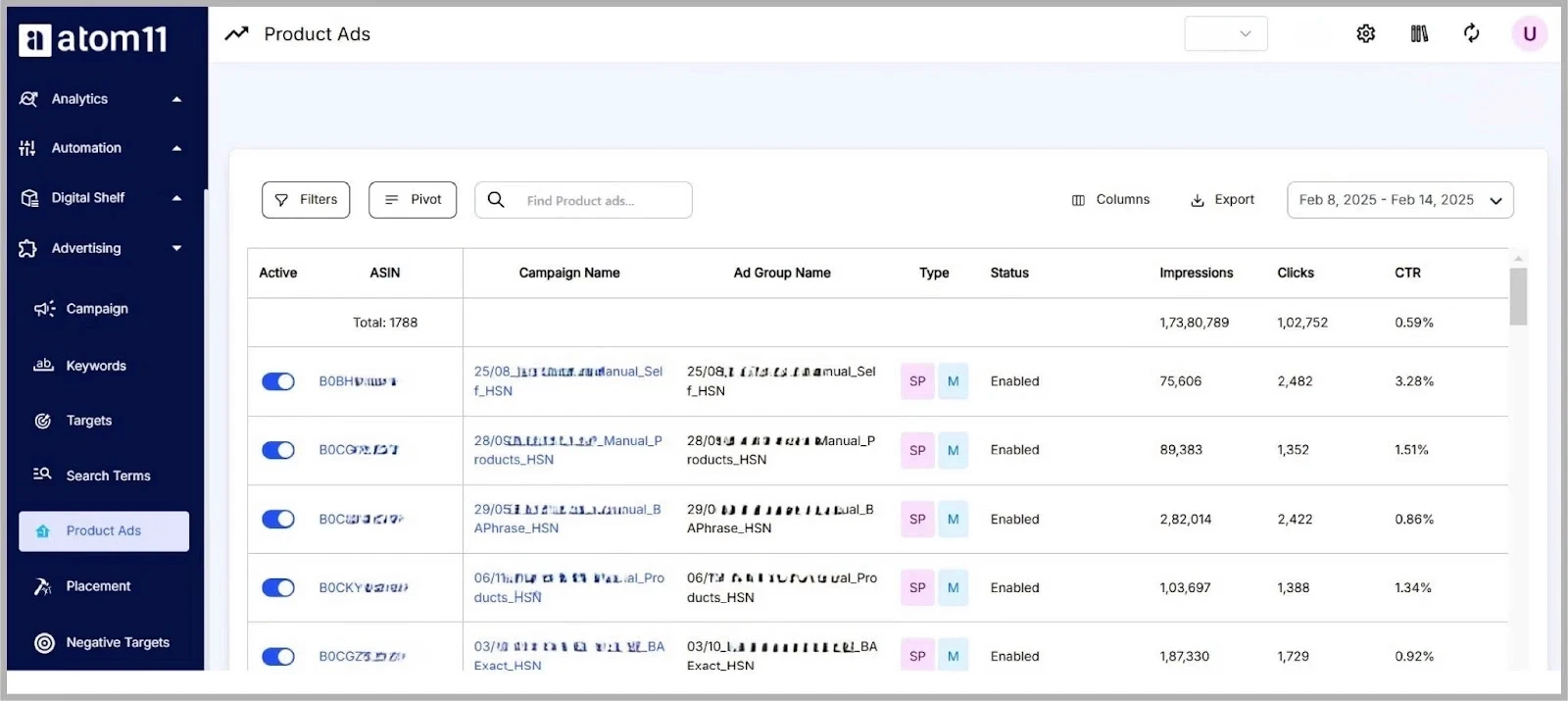
Task: Click the Analytics sidebar icon
Action: [x=28, y=99]
